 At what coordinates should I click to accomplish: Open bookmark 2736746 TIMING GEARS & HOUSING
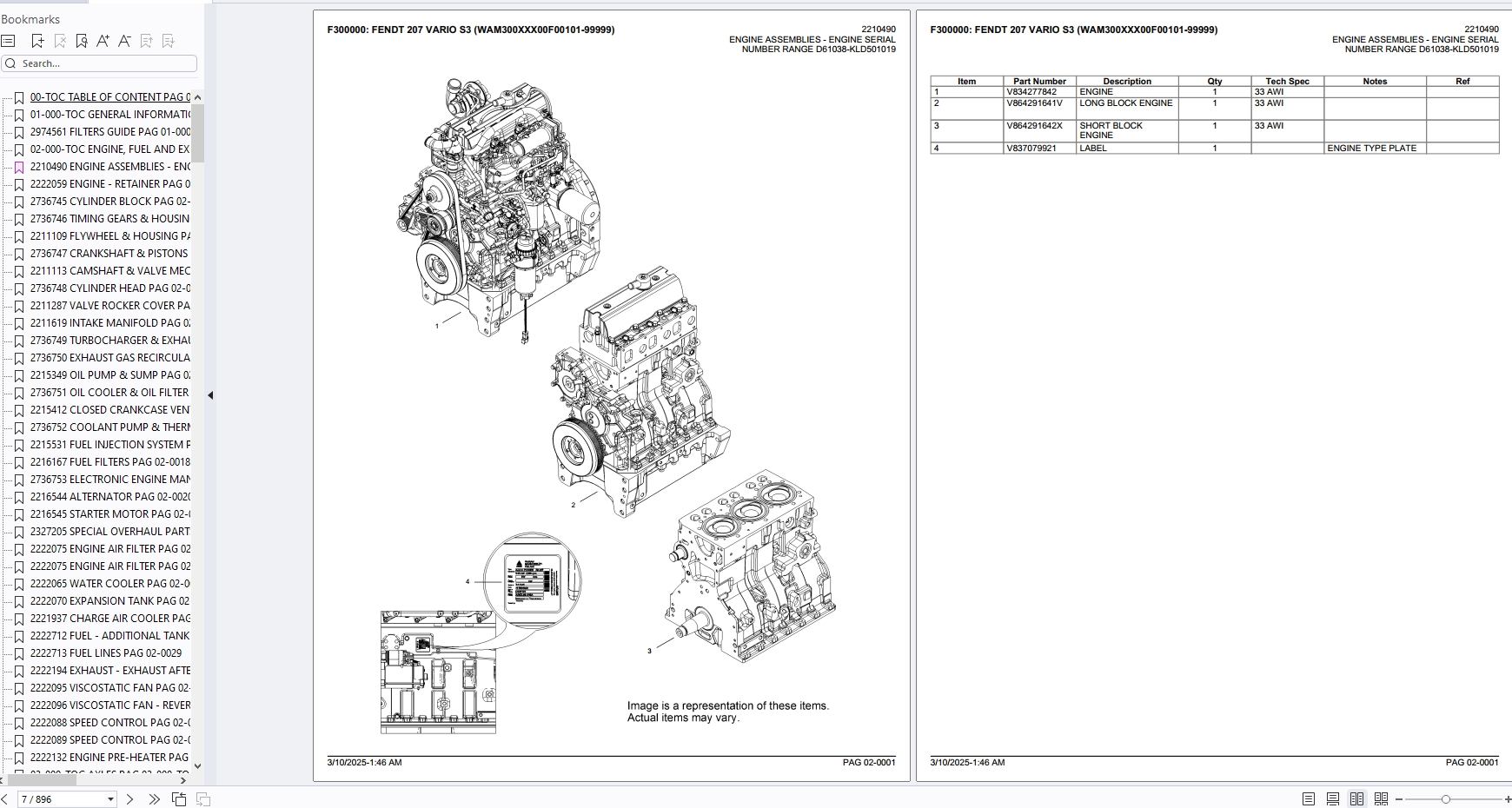pyautogui.click(x=109, y=219)
